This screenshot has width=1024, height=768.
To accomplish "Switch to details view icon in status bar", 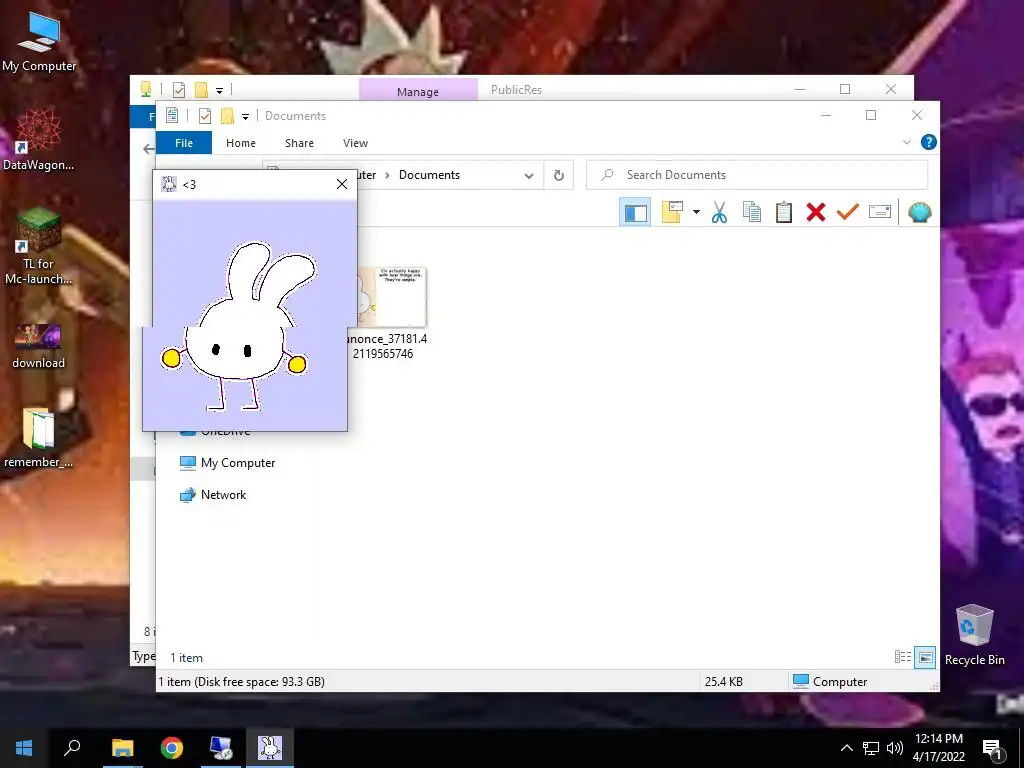I will 903,657.
